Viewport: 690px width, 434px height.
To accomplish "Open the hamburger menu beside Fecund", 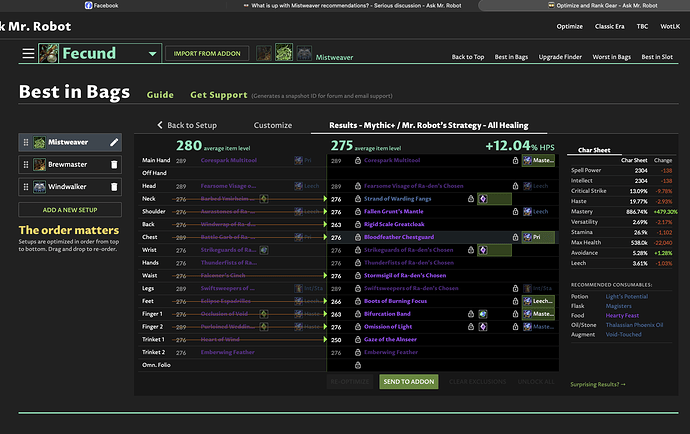I will click(x=28, y=54).
